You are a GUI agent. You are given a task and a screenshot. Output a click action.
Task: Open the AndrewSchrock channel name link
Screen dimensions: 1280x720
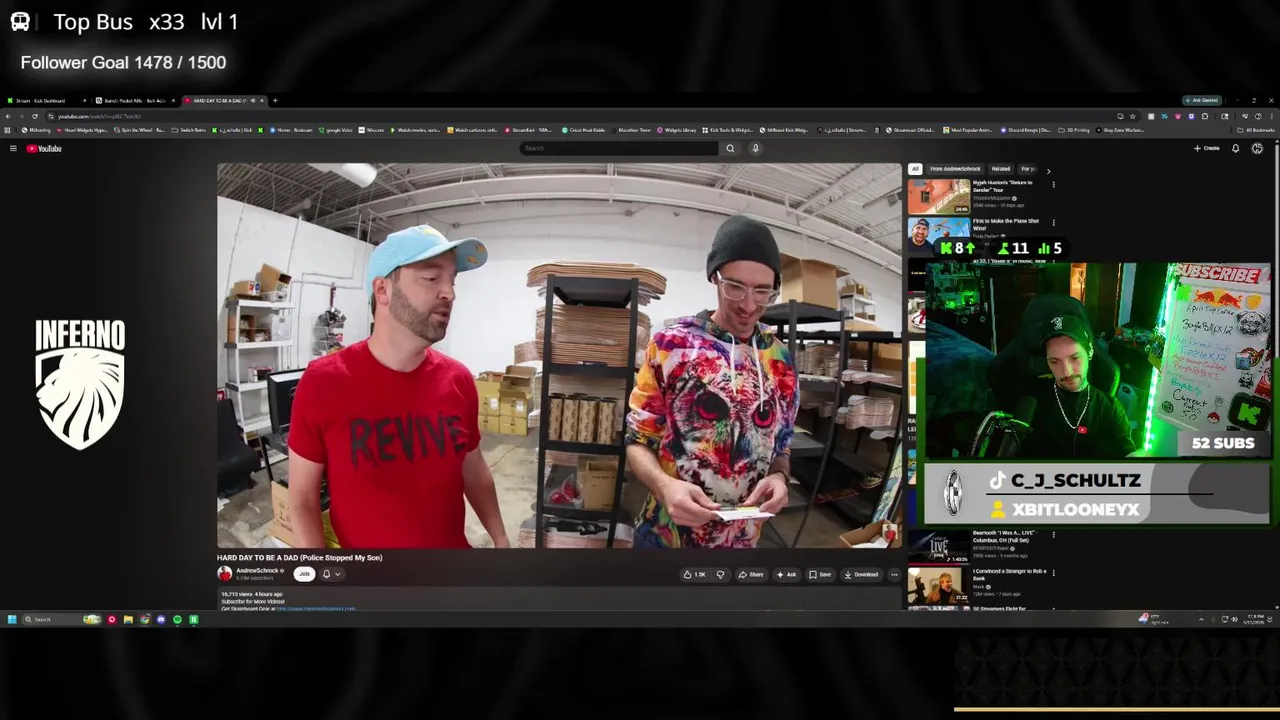257,570
